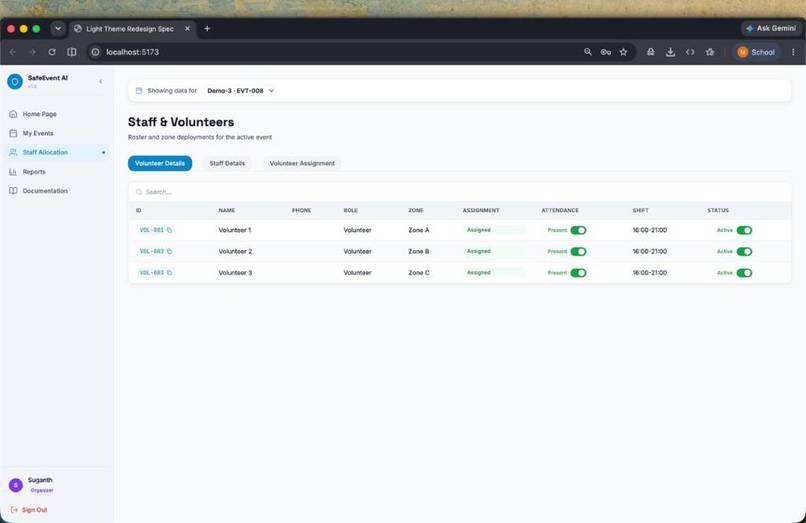Image resolution: width=806 pixels, height=523 pixels.
Task: Toggle active status for Volunteer 2
Action: [744, 251]
